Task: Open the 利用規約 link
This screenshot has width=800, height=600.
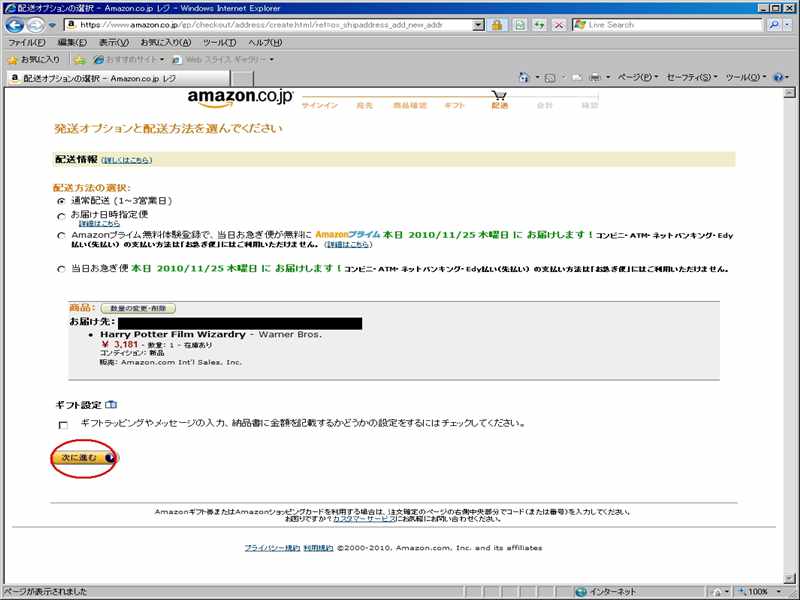Action: coord(318,548)
